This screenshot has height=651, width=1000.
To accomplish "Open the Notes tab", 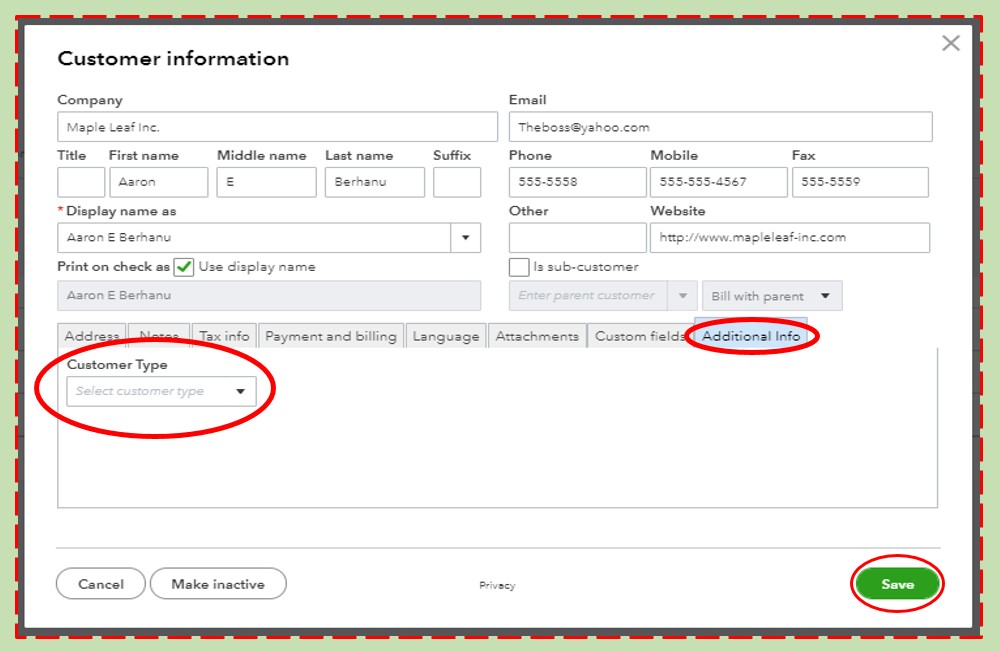I will click(159, 336).
